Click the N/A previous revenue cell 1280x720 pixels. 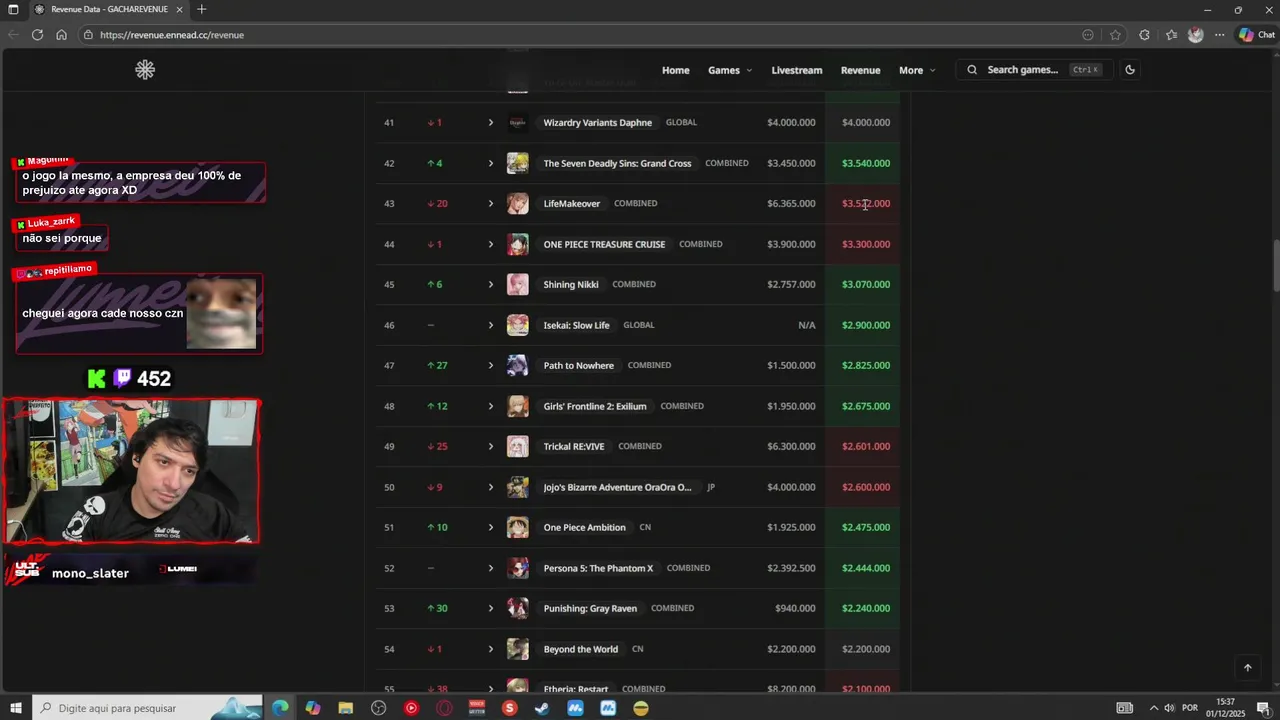807,325
